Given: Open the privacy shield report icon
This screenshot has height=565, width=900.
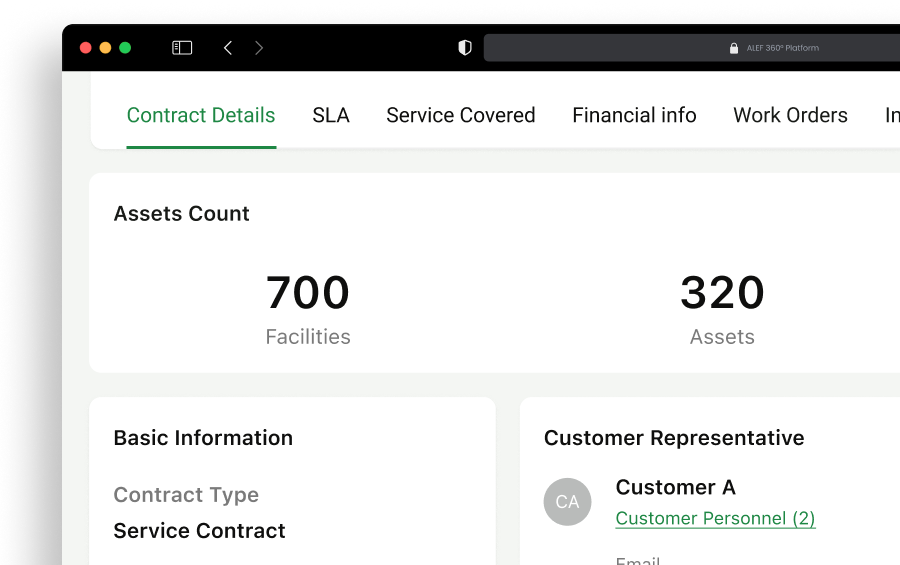Looking at the screenshot, I should (465, 48).
